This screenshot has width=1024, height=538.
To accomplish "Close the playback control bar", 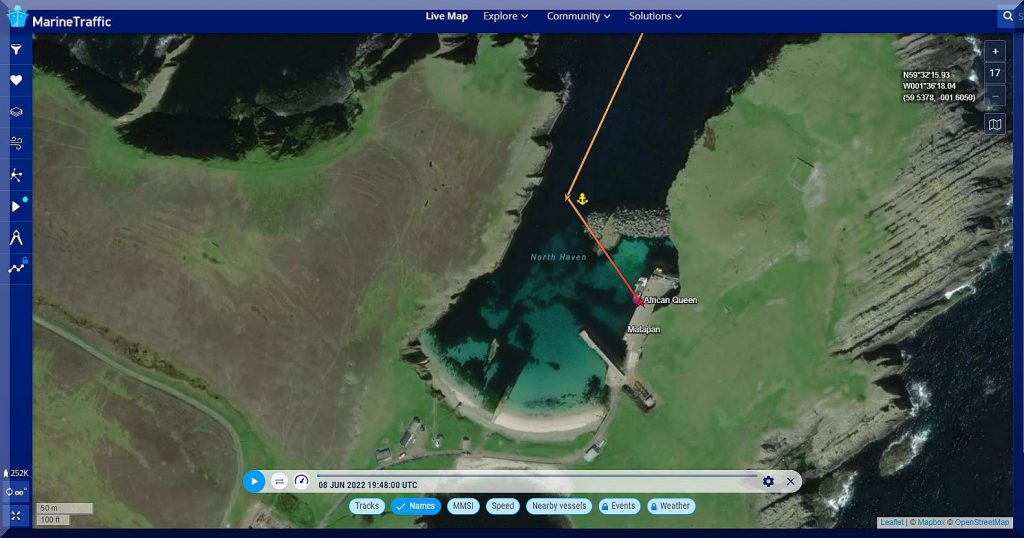I will point(790,482).
